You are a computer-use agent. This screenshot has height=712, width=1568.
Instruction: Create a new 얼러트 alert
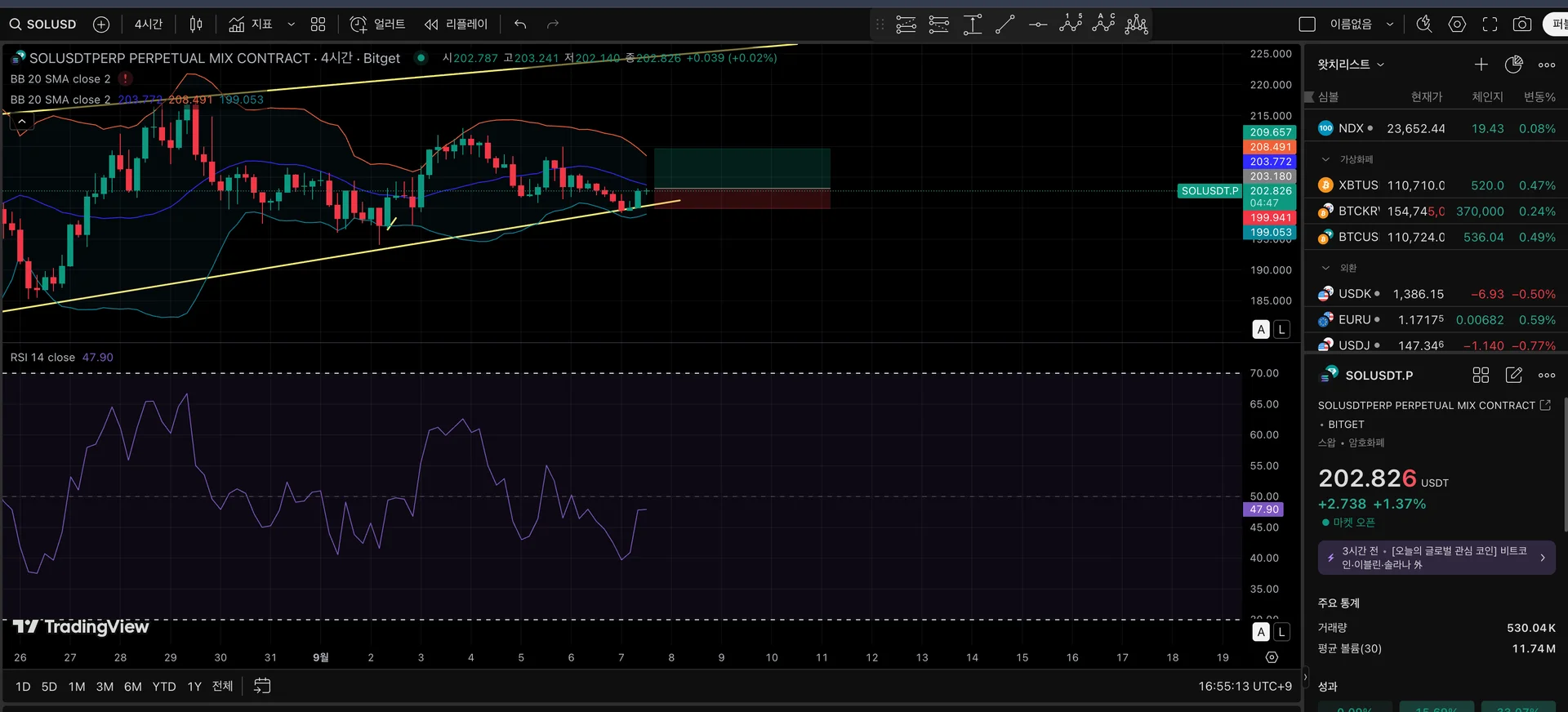point(378,24)
